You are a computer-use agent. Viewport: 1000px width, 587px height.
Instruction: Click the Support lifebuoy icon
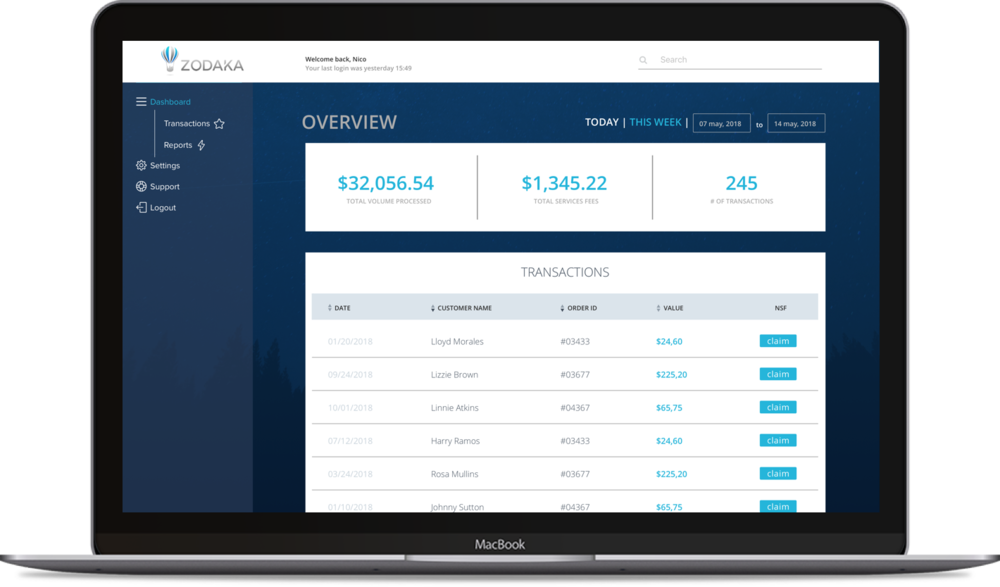point(141,186)
